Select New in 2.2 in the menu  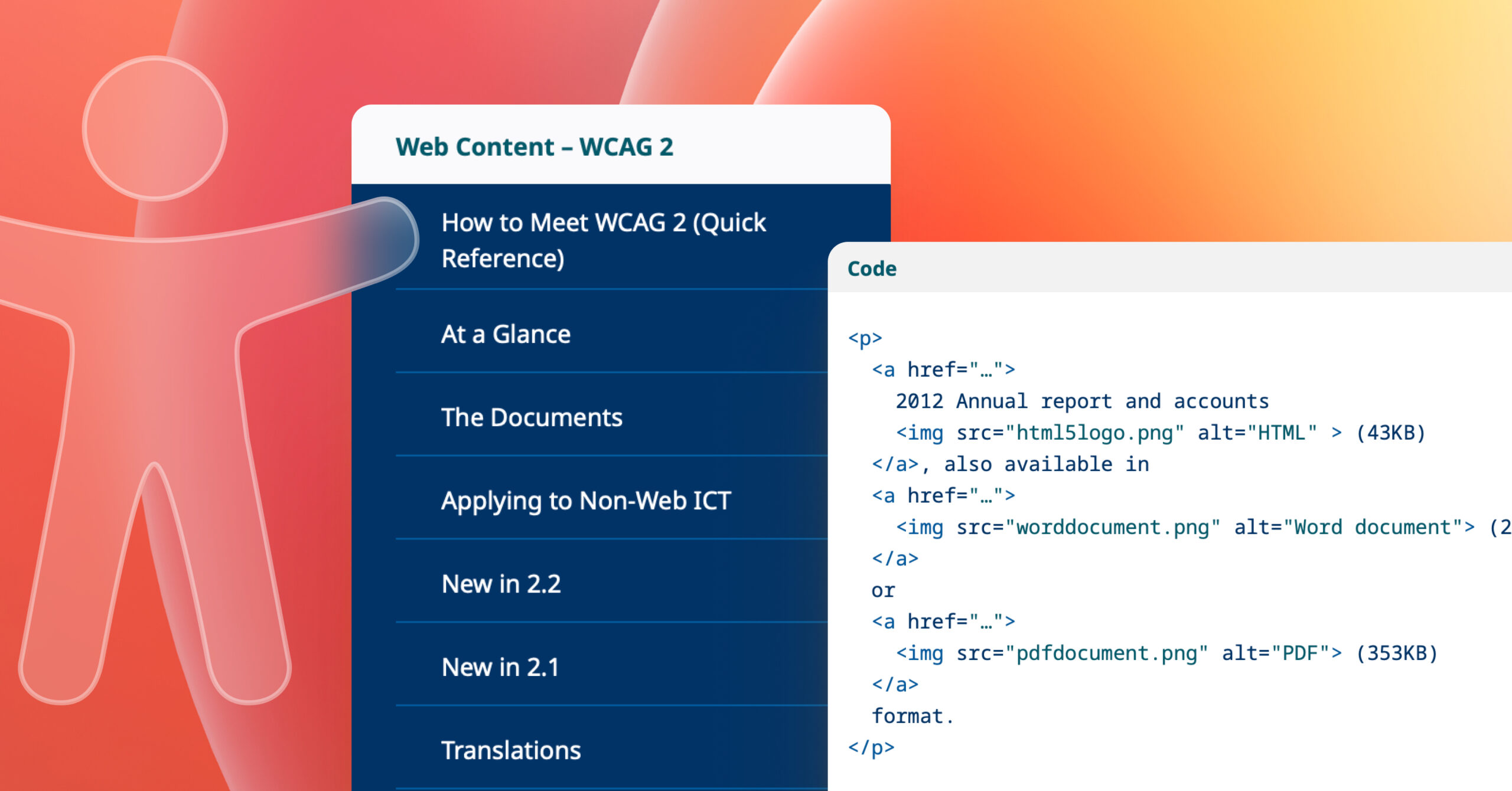[x=501, y=584]
